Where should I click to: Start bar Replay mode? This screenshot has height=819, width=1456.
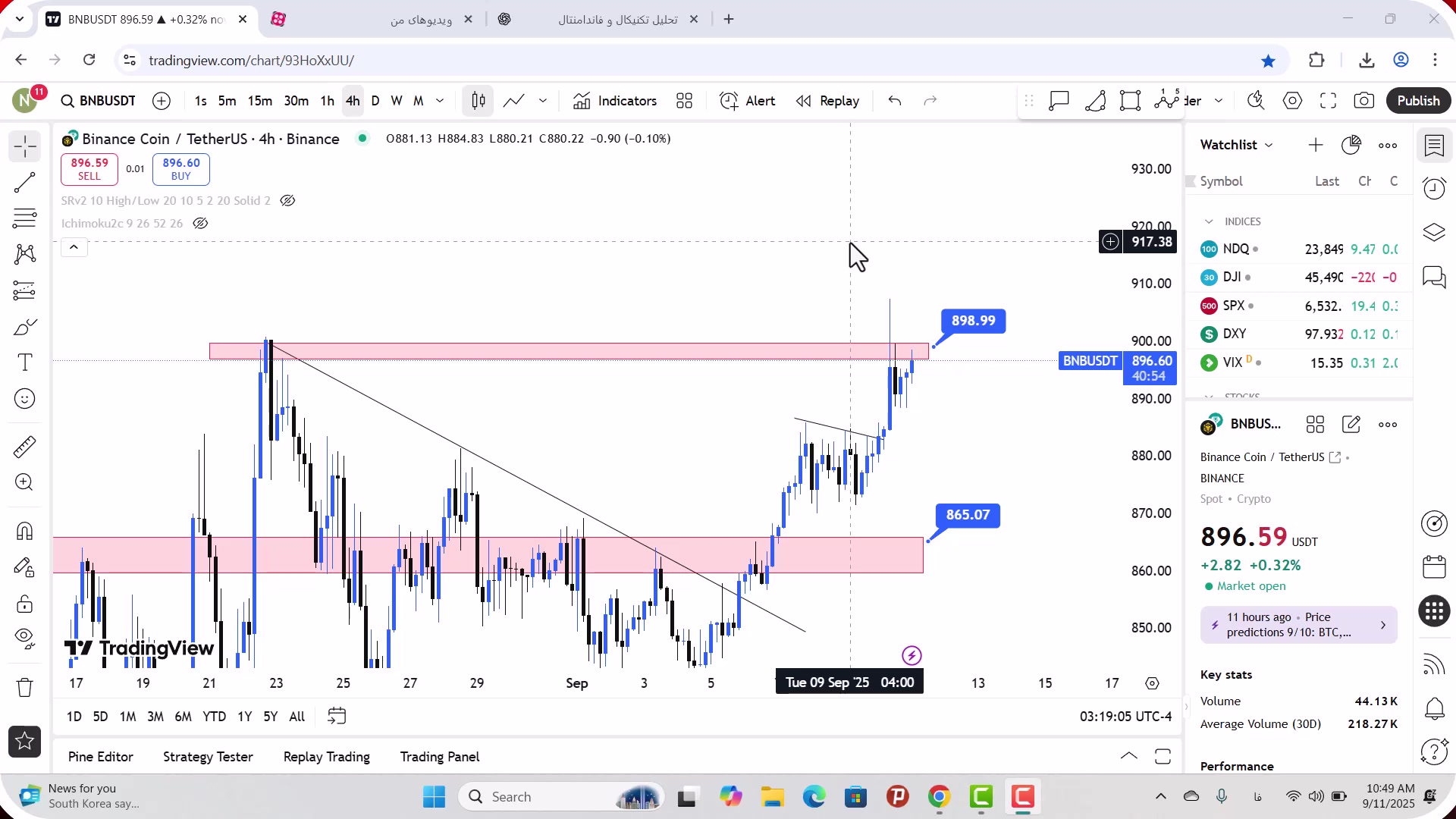pos(827,101)
